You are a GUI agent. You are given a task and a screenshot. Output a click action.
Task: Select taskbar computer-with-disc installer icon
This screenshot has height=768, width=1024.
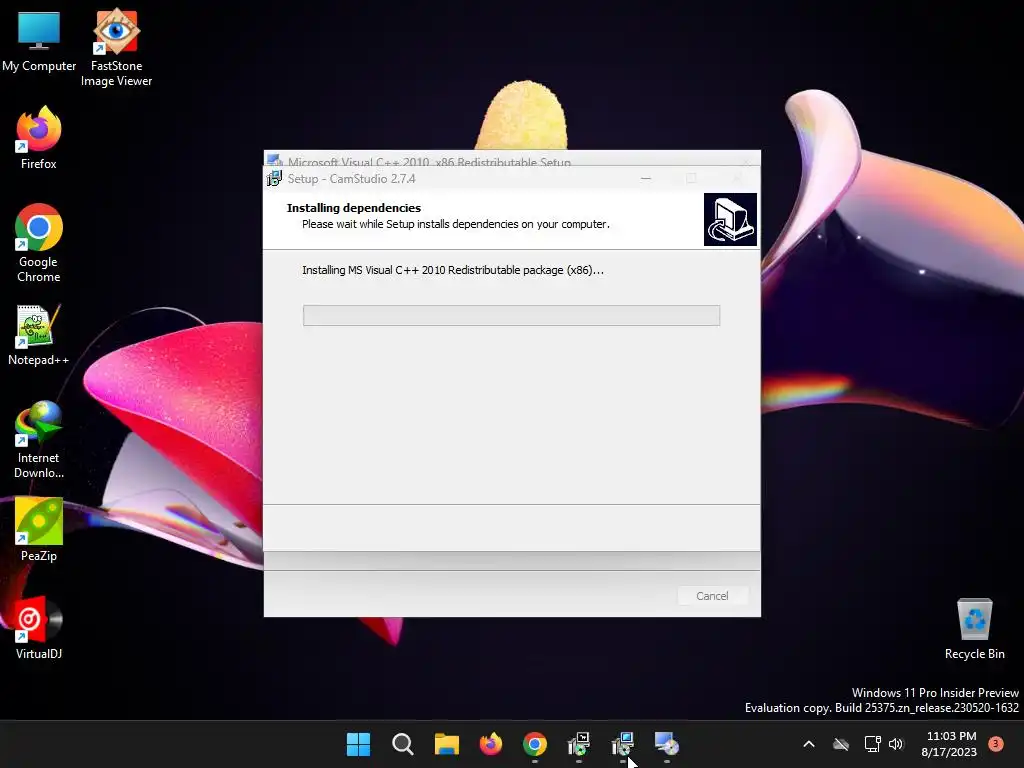point(667,744)
